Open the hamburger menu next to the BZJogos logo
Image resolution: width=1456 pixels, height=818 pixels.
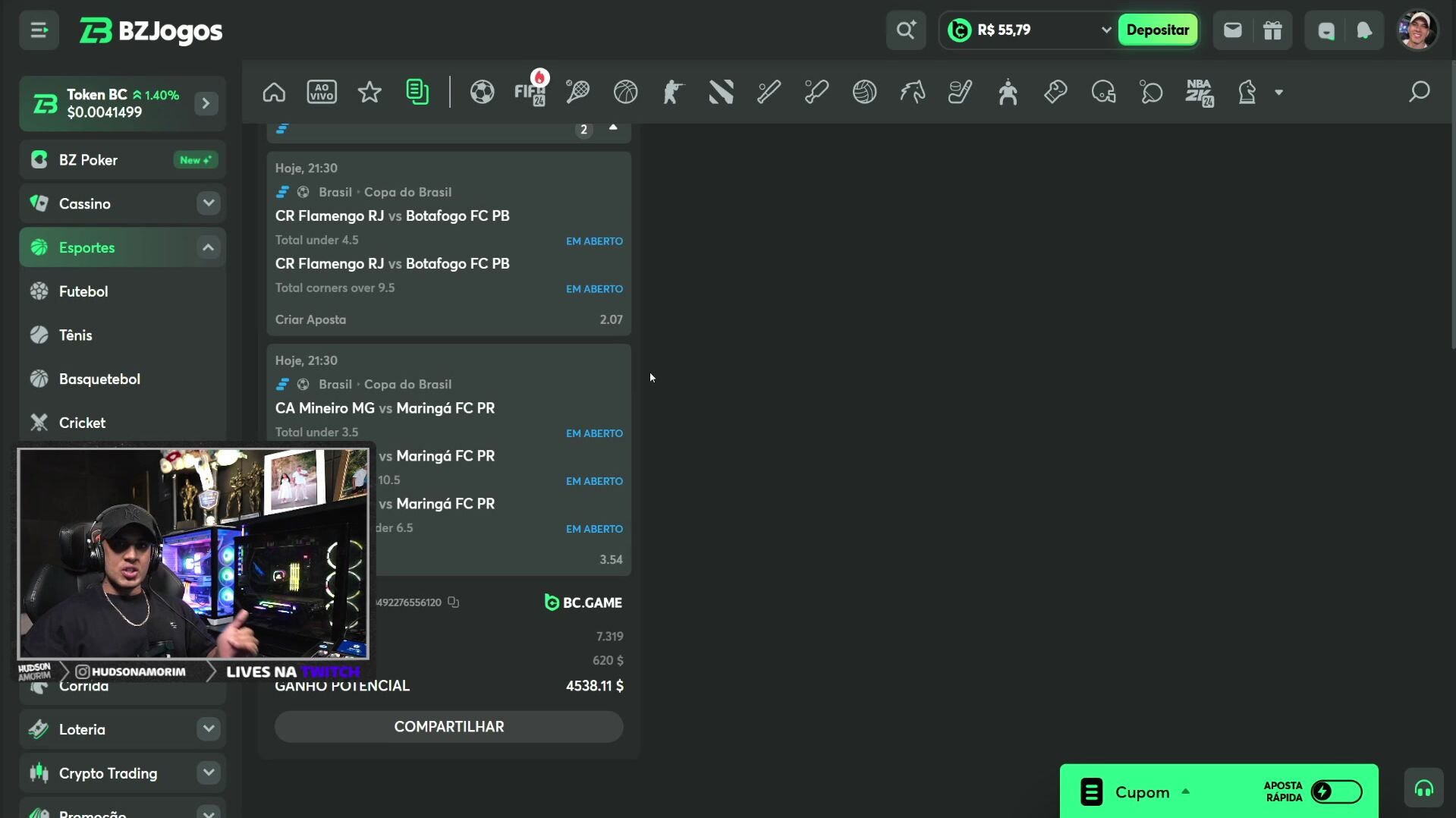click(39, 30)
